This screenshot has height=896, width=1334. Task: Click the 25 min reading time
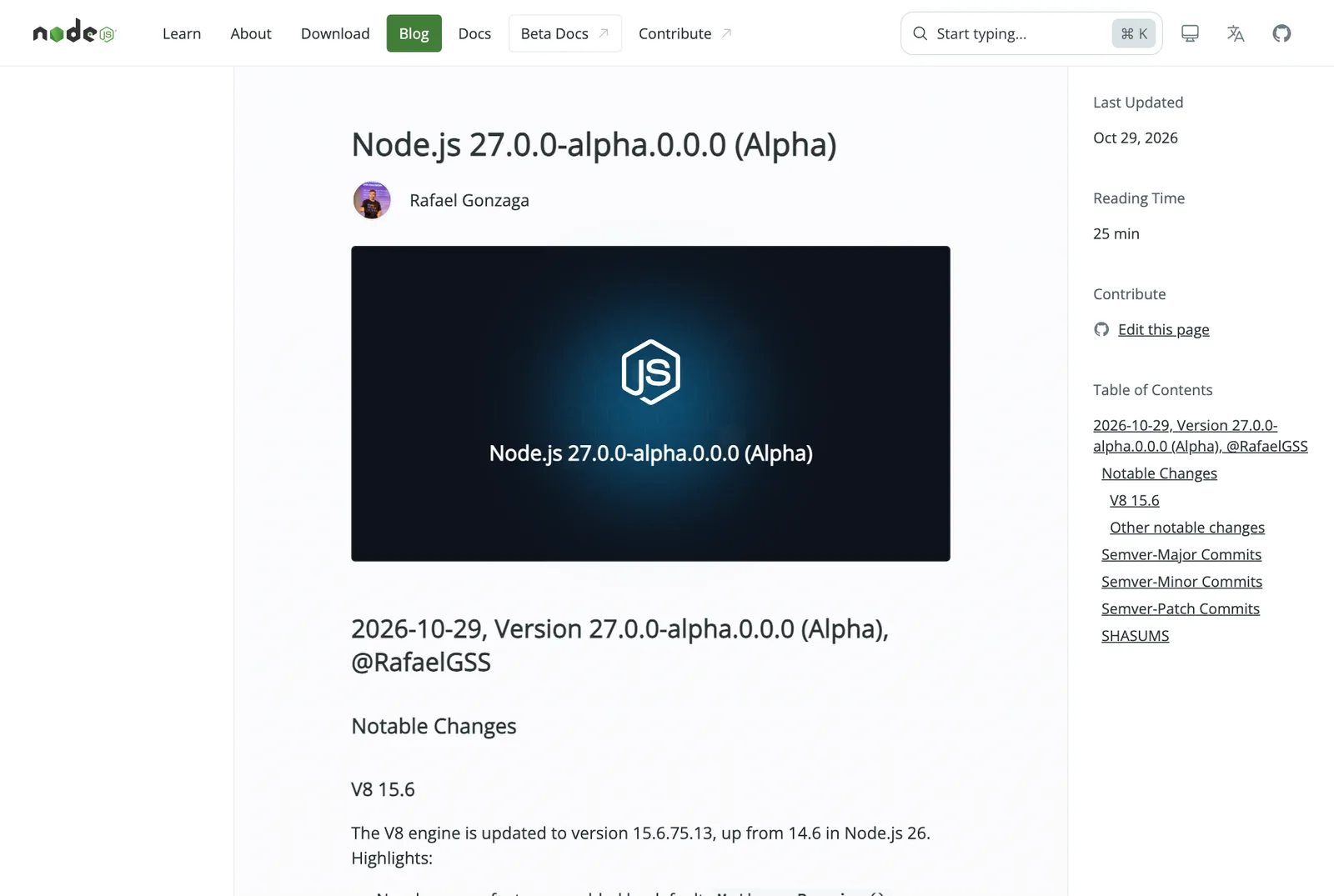[x=1116, y=233]
